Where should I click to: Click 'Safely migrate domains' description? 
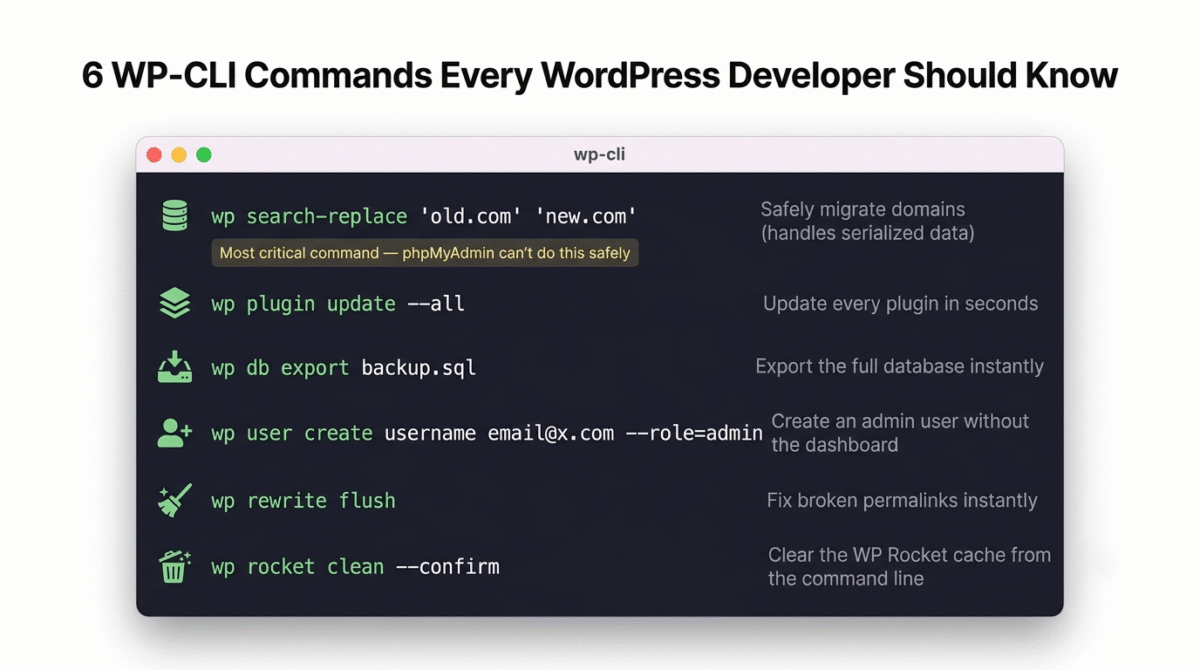pos(867,221)
